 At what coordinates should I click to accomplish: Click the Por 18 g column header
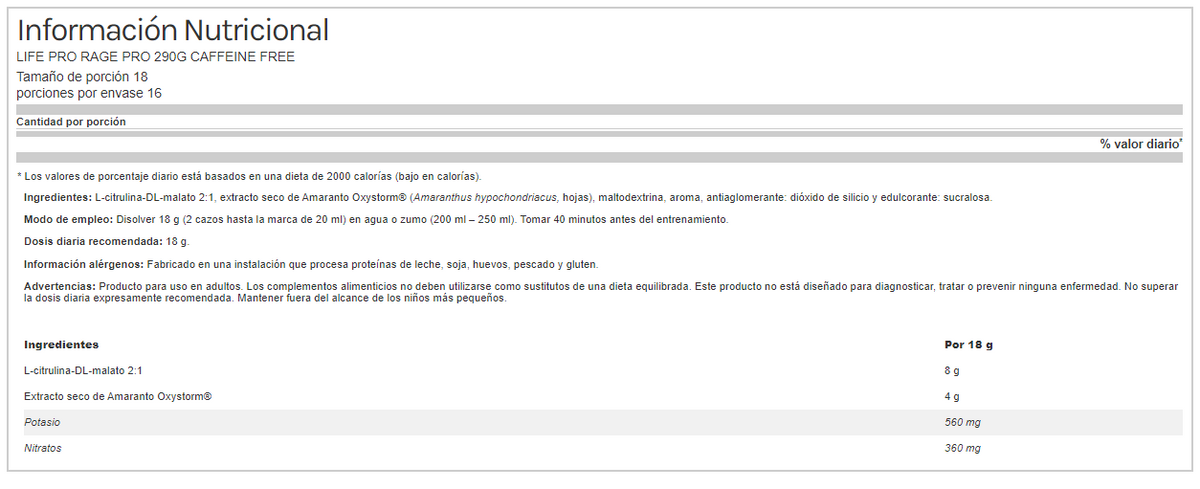coord(968,345)
